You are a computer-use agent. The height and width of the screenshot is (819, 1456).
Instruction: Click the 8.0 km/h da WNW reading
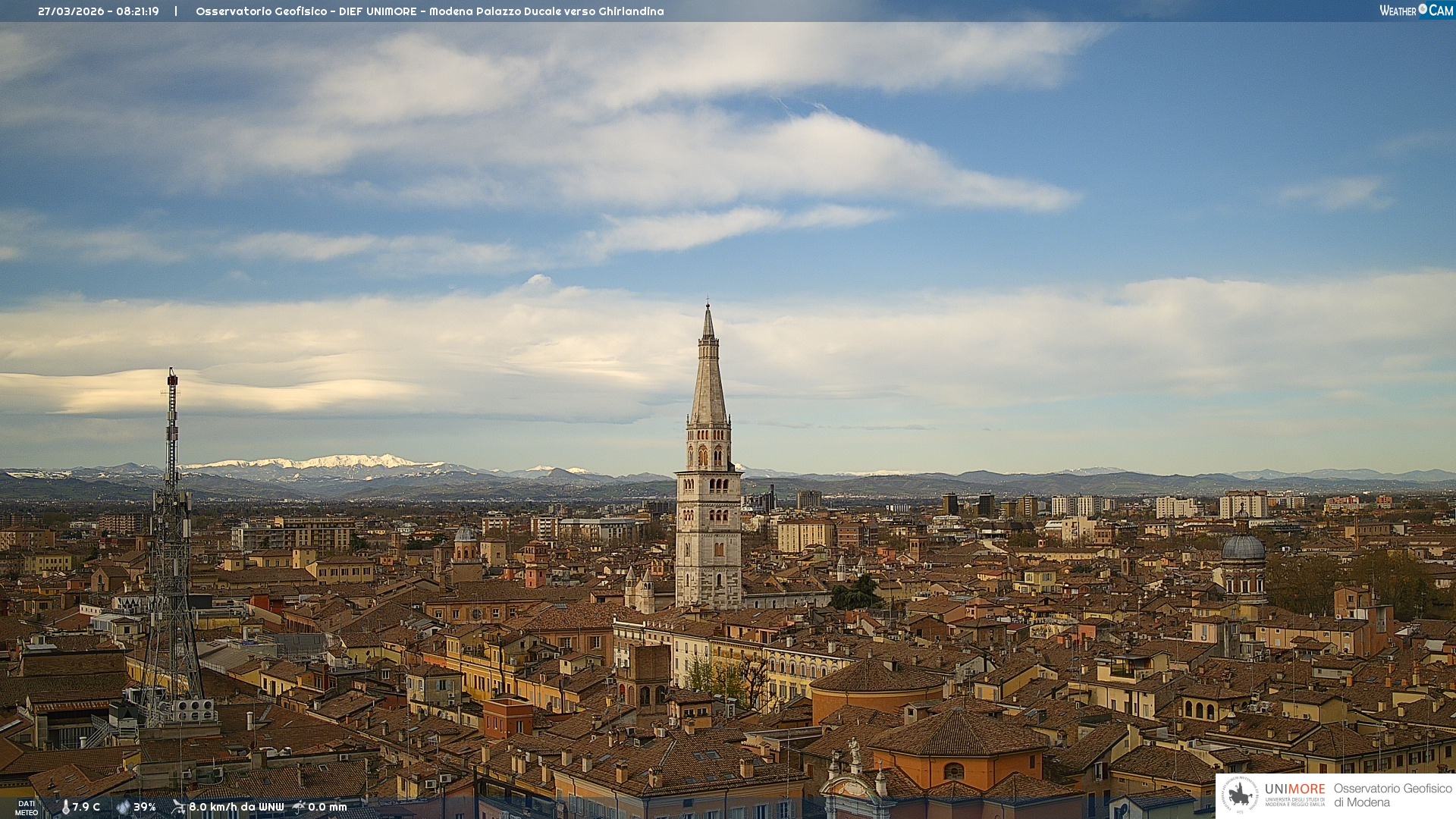click(x=236, y=807)
